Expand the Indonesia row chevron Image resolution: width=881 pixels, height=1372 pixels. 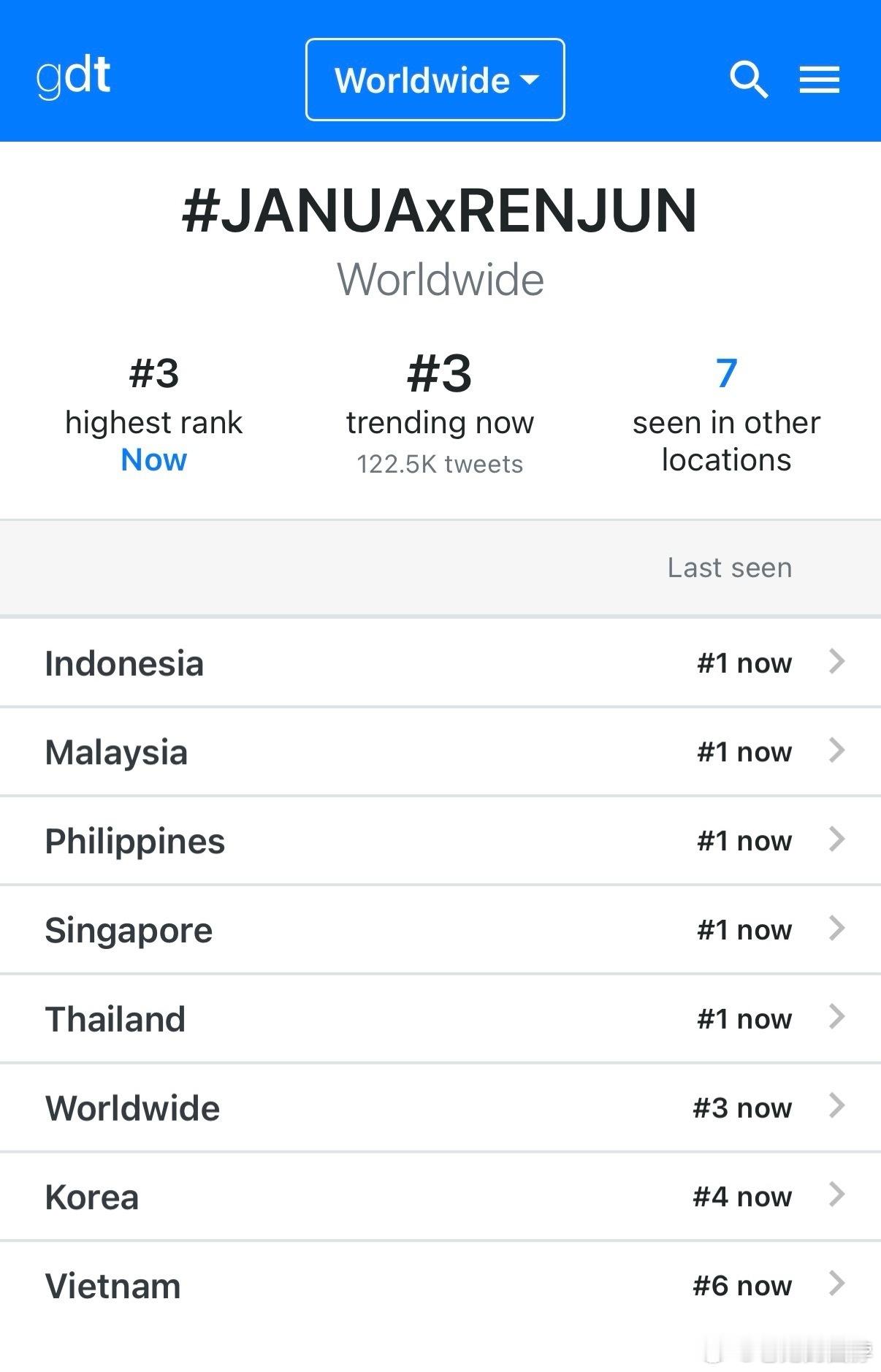837,662
